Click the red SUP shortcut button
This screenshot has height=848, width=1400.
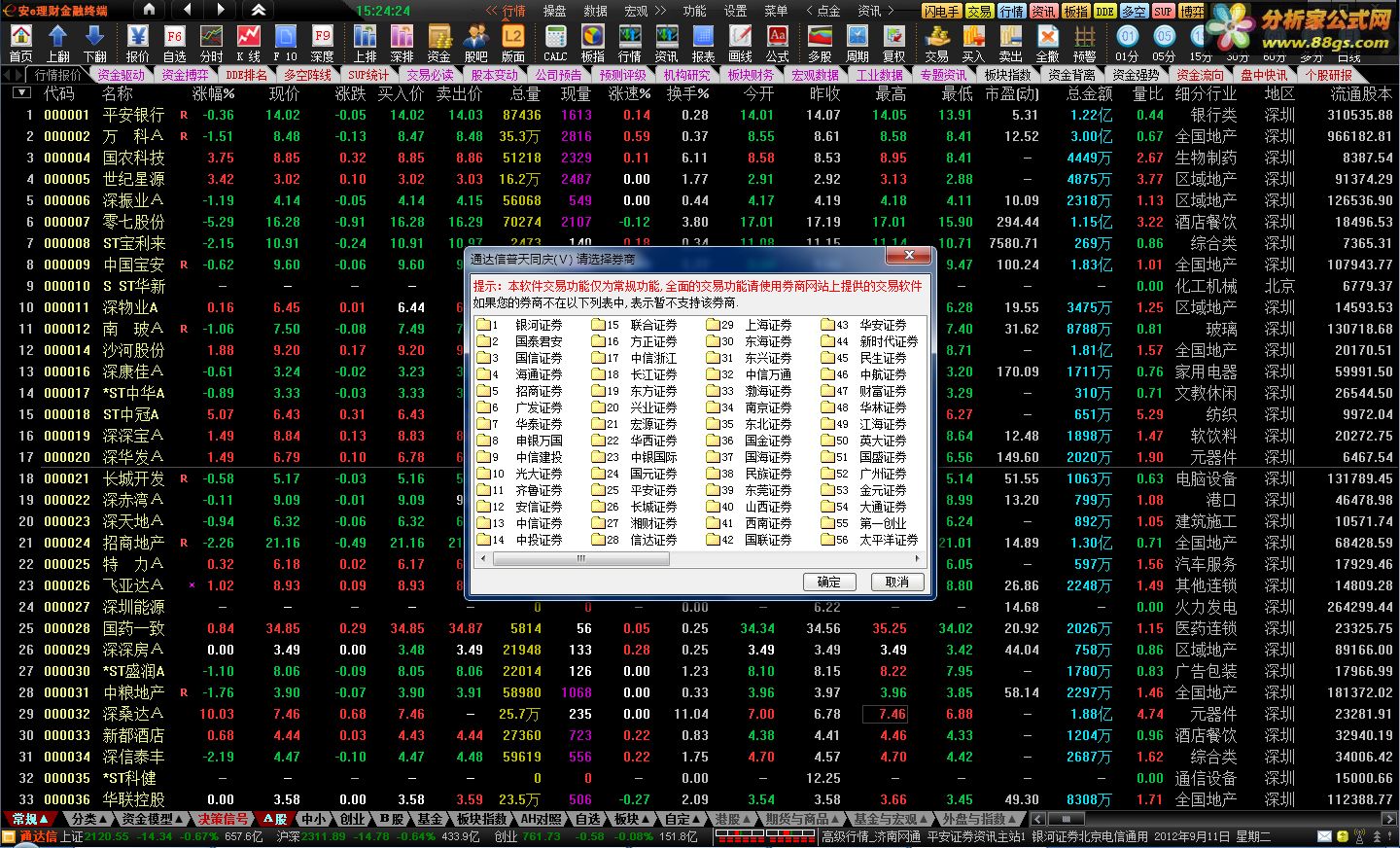(1163, 11)
